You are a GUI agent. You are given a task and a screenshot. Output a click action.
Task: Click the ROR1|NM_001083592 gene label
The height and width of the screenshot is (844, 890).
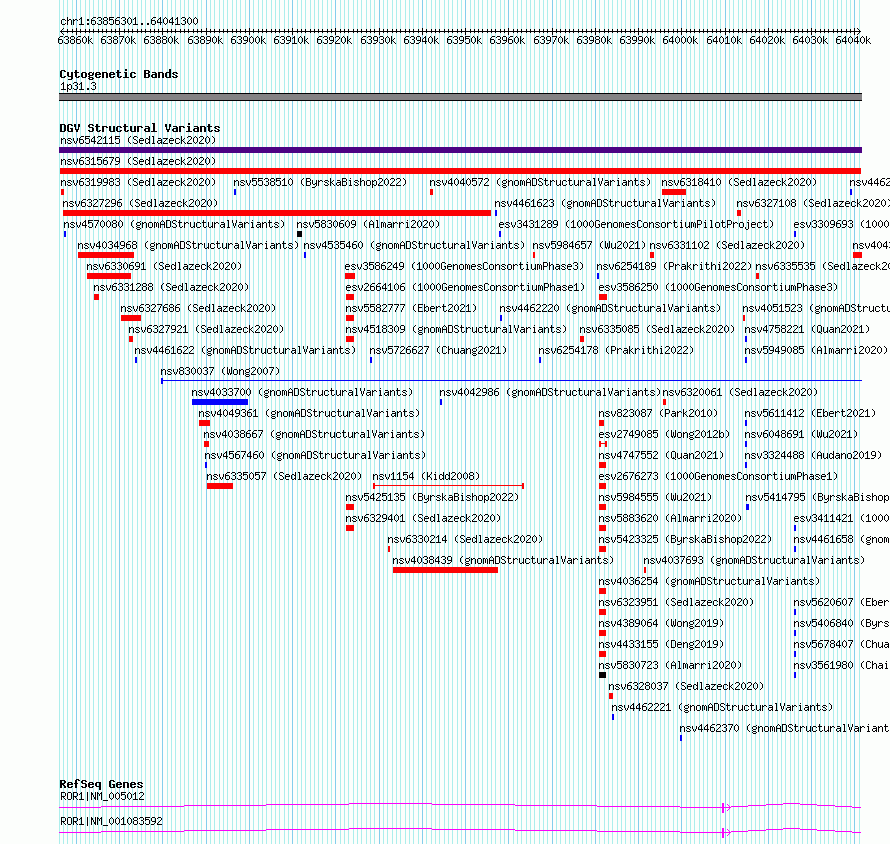click(111, 821)
